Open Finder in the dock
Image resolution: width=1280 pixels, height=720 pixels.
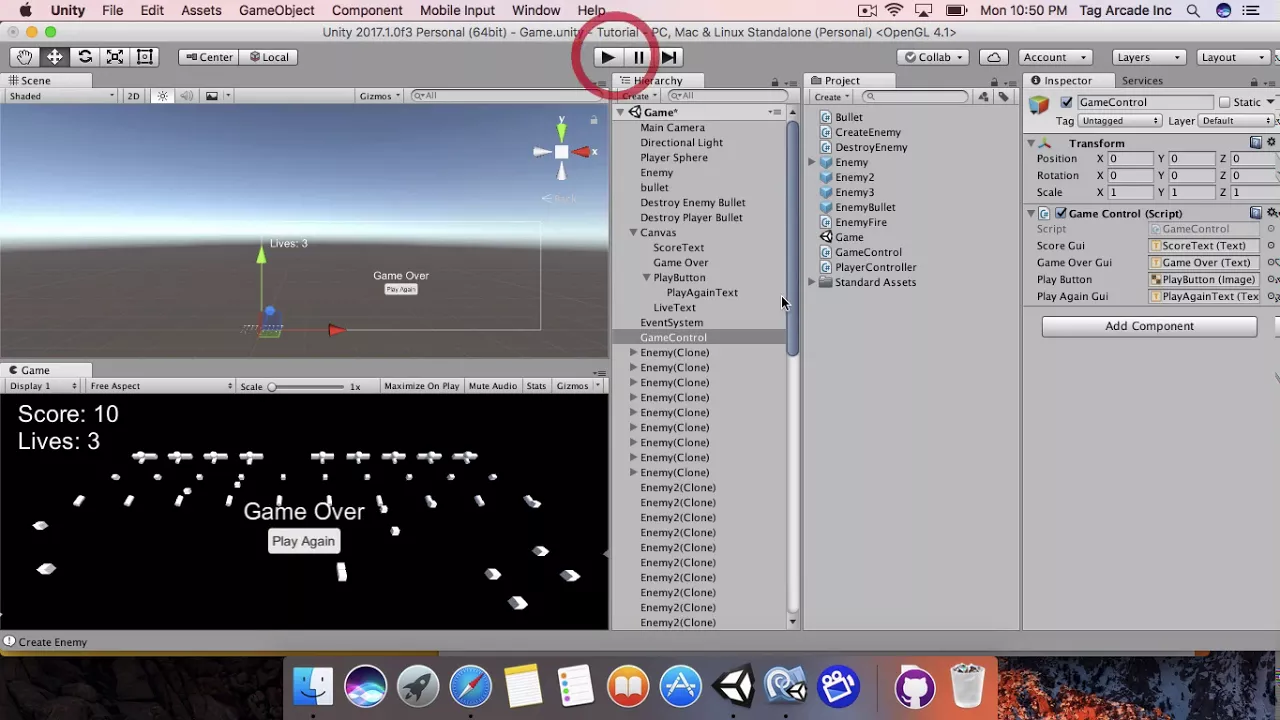(312, 687)
